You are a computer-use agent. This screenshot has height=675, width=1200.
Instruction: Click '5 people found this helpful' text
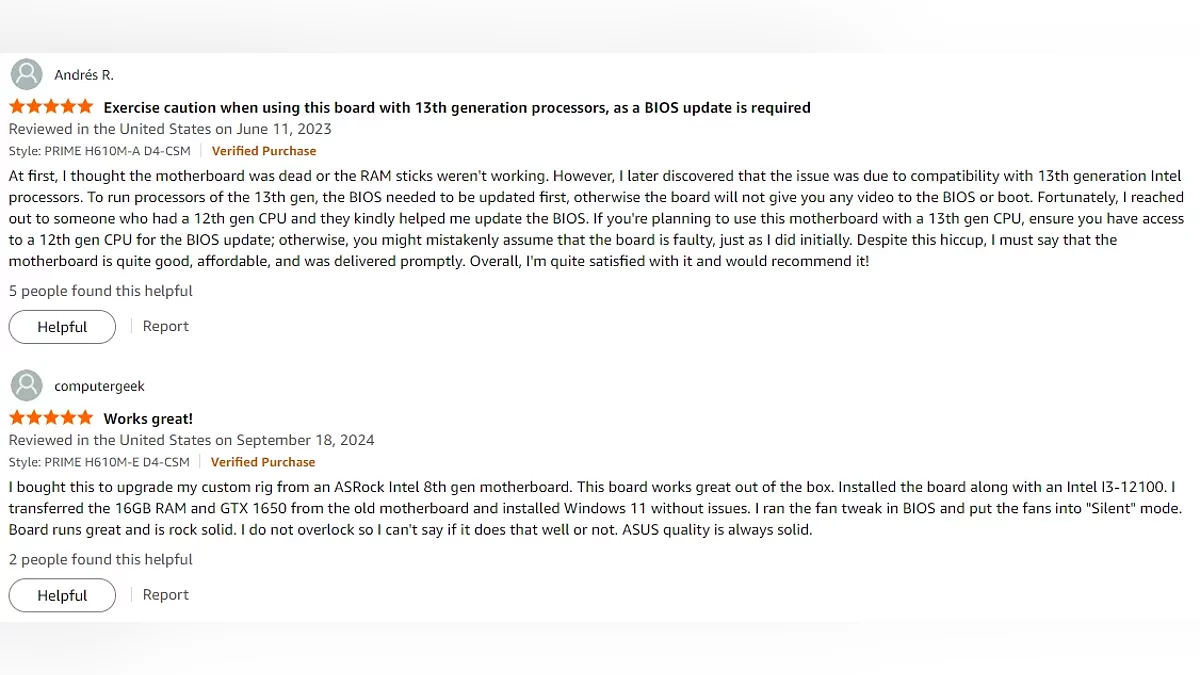[x=101, y=291]
